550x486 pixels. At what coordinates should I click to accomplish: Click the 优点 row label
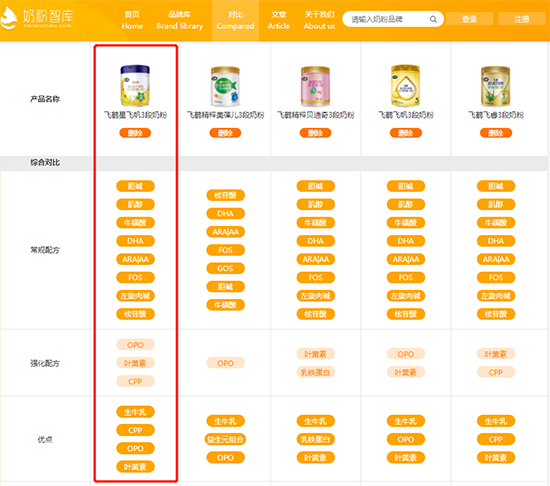coord(45,439)
